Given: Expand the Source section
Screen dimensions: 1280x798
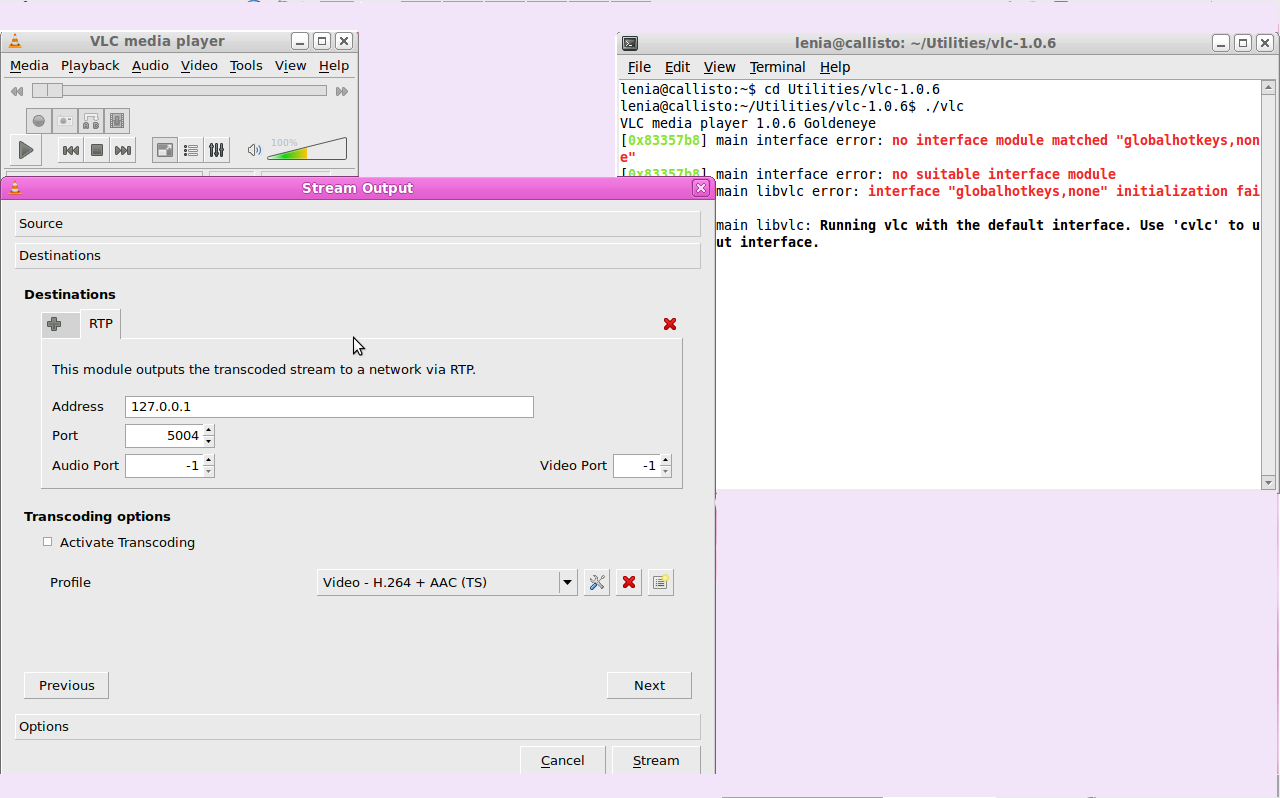Looking at the screenshot, I should click(357, 224).
